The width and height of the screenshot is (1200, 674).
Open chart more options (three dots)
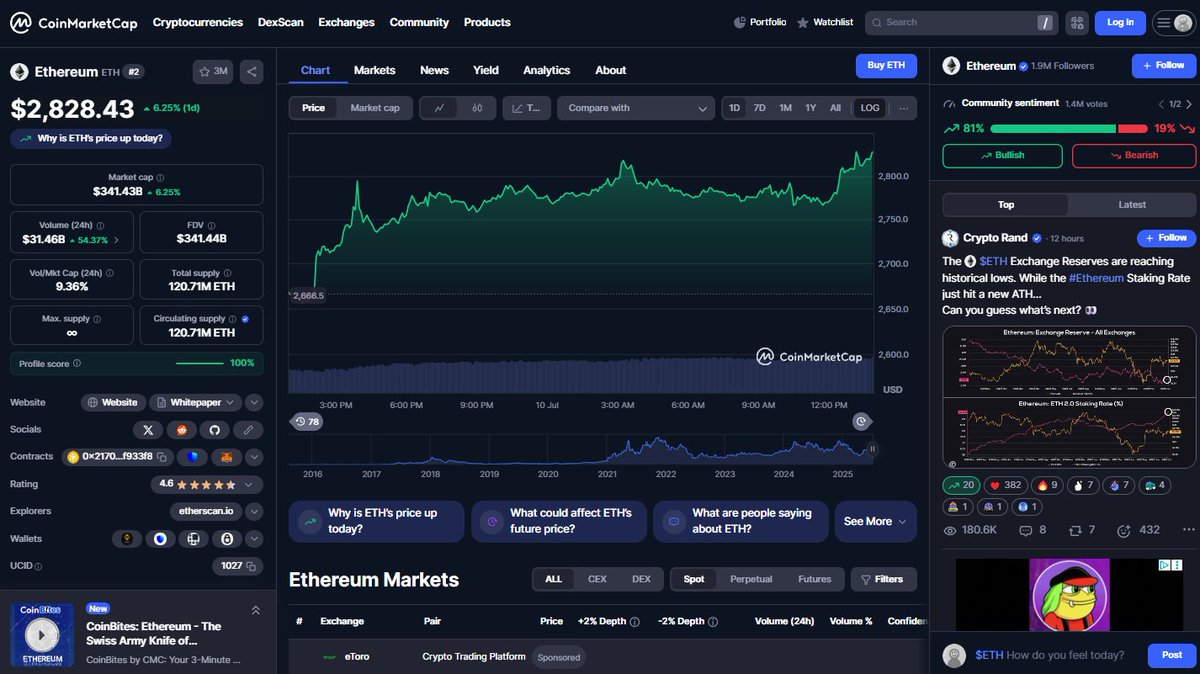(904, 108)
